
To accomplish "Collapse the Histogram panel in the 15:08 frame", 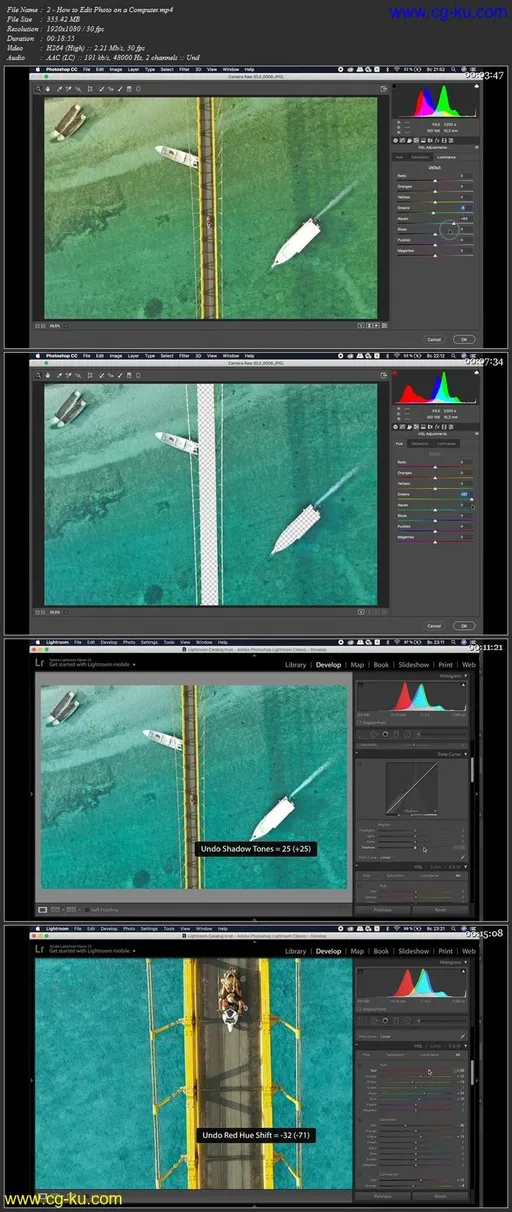I will point(465,962).
